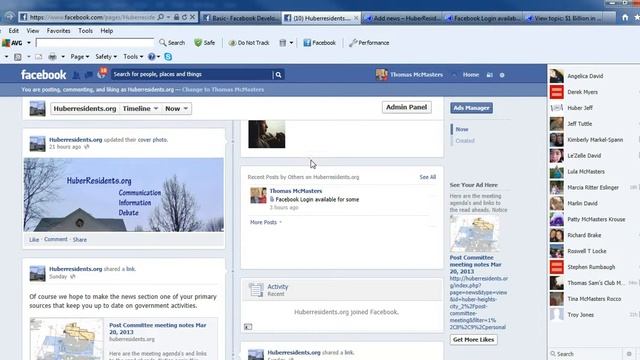Switch to Facebook Login available tab
640x360 pixels.
(x=483, y=18)
